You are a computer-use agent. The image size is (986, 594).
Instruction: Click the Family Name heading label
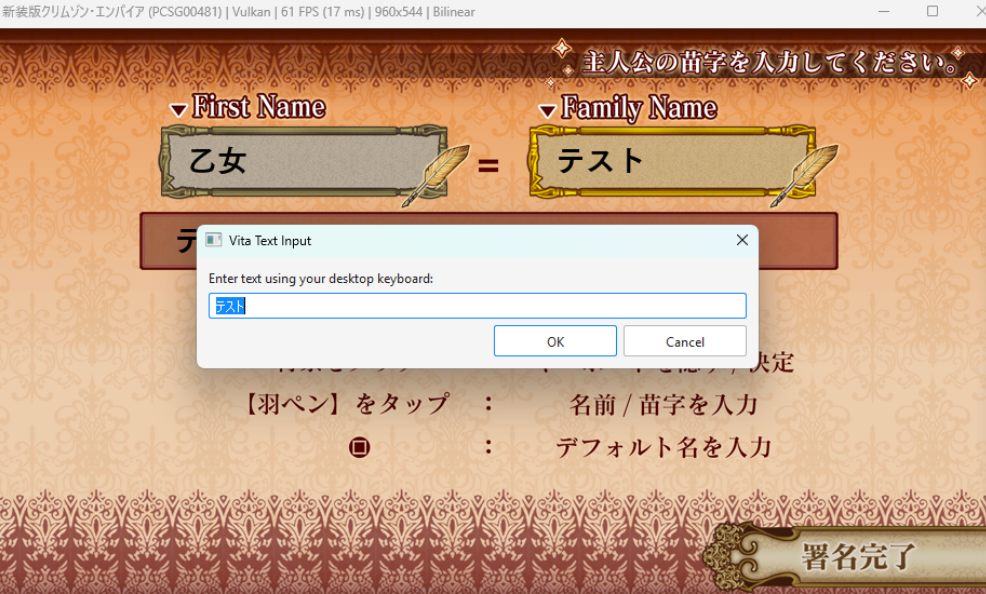coord(639,107)
